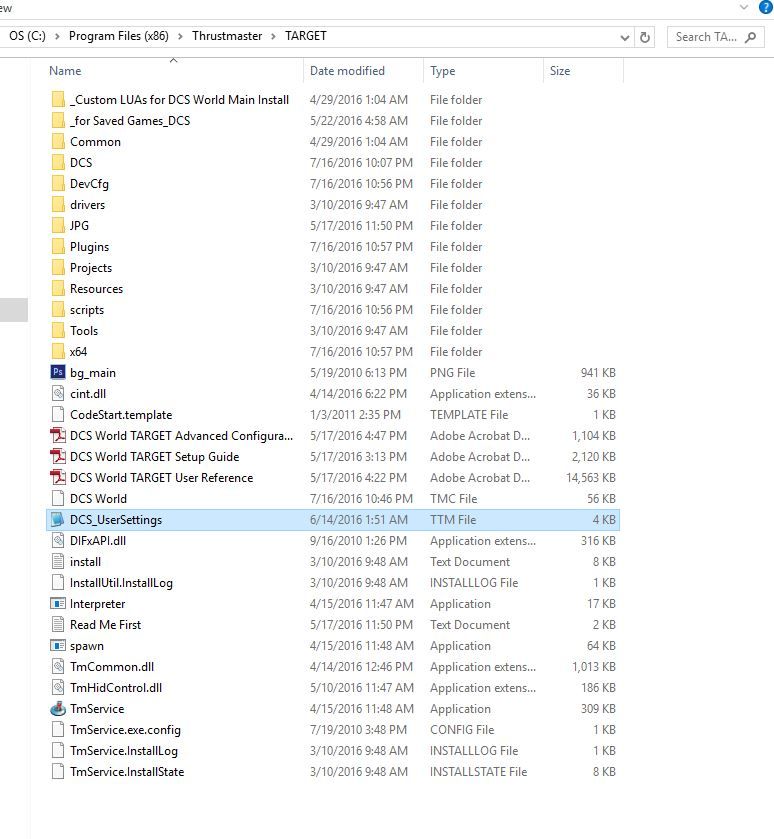Viewport: 774px width, 839px height.
Task: Click the Interpreter application icon
Action: (x=58, y=604)
